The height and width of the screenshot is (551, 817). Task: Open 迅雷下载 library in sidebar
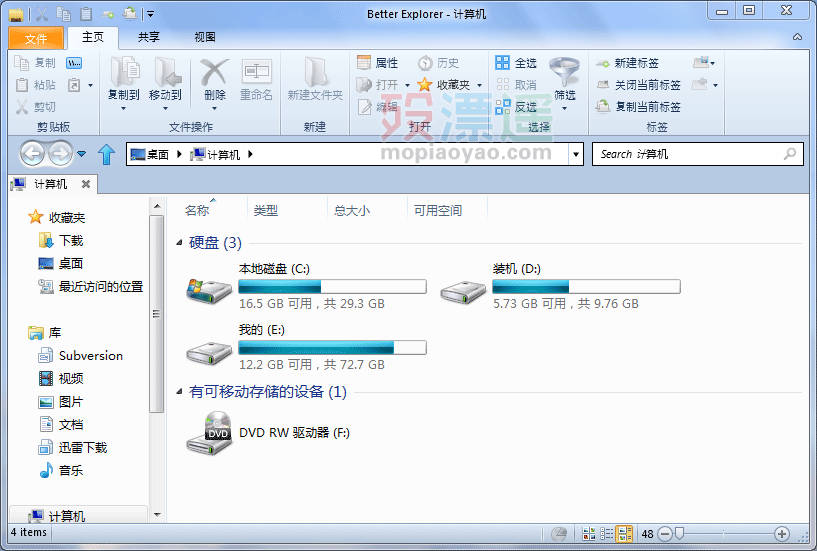click(73, 447)
